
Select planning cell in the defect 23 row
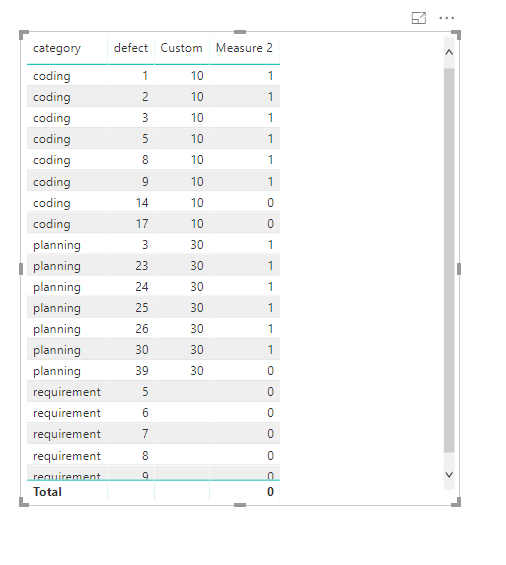(57, 267)
